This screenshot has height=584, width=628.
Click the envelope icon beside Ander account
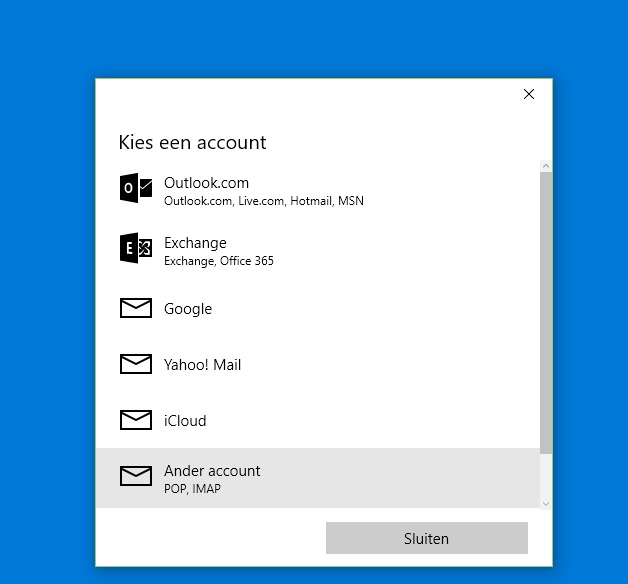136,476
